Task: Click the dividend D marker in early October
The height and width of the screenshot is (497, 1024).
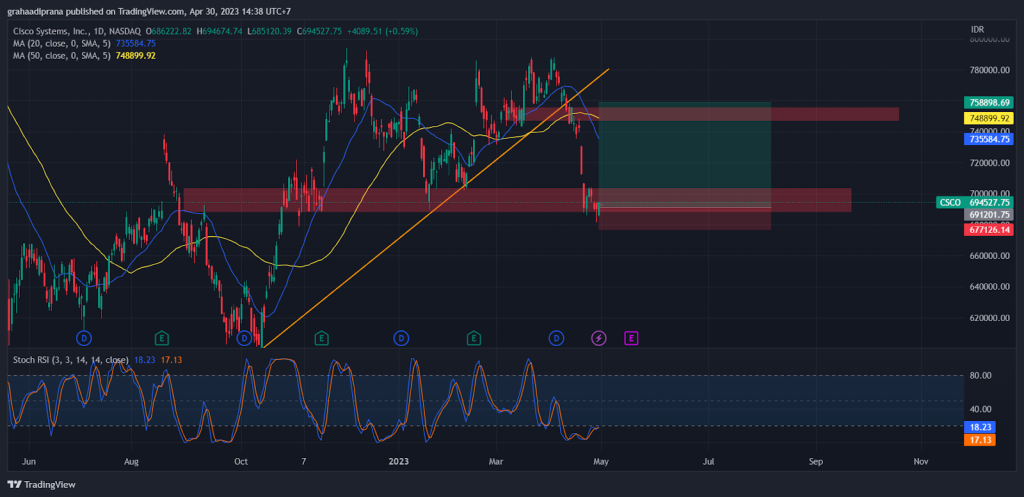Action: [x=244, y=338]
